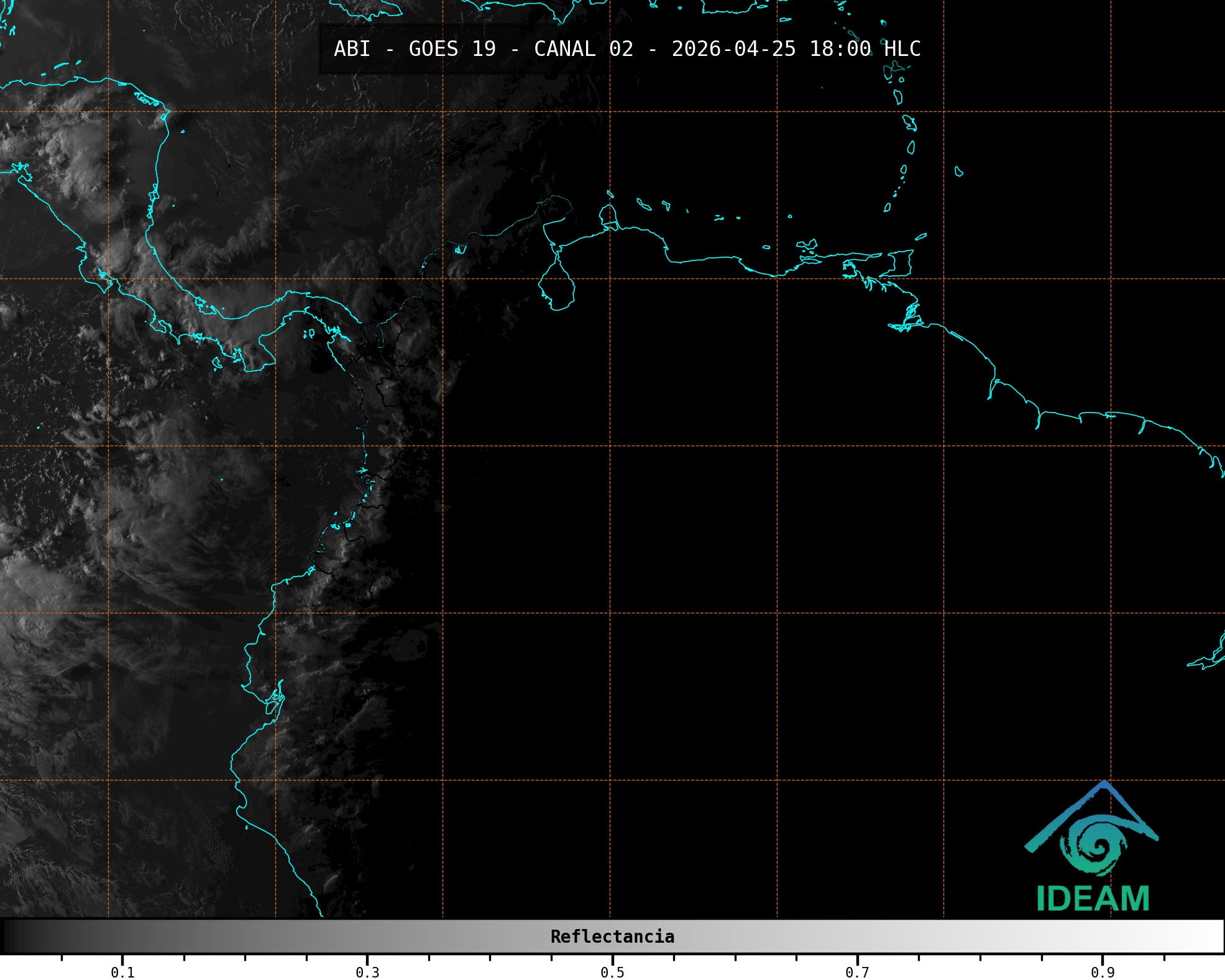Click the GOES 19 text in title
The height and width of the screenshot is (980, 1225).
click(452, 49)
